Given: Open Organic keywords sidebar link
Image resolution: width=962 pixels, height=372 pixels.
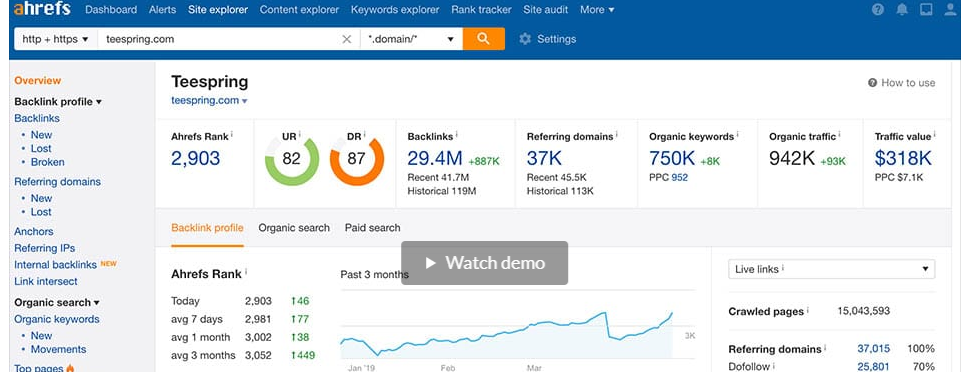Looking at the screenshot, I should click(x=56, y=319).
